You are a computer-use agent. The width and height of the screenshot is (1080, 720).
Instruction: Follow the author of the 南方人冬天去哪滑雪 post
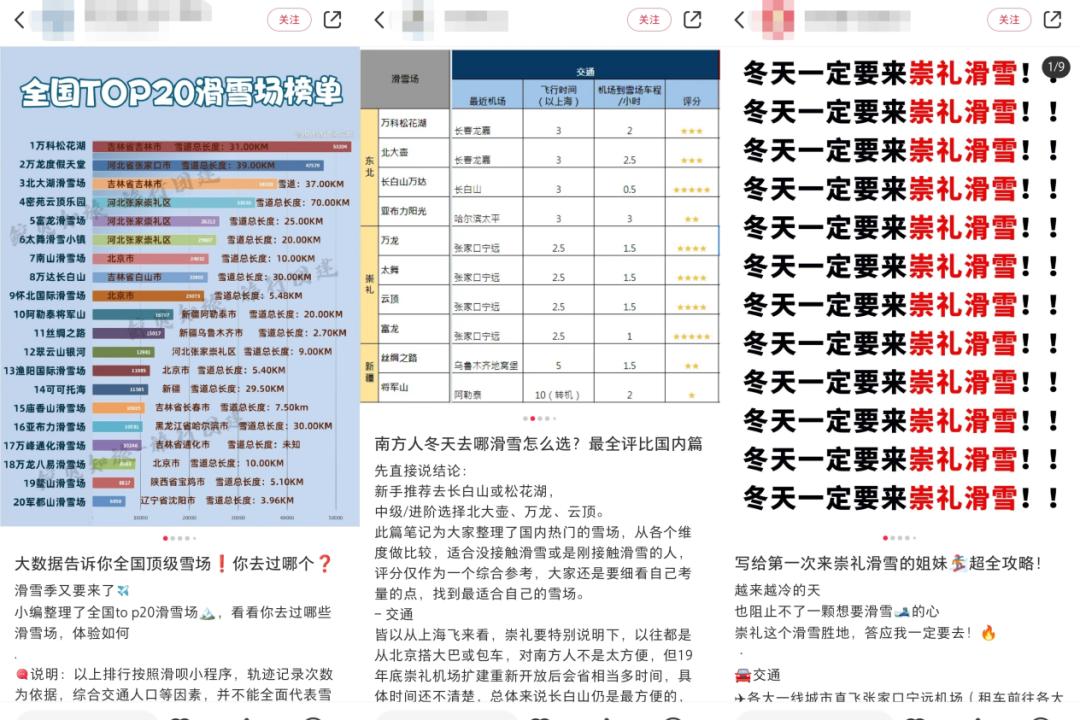tap(649, 20)
